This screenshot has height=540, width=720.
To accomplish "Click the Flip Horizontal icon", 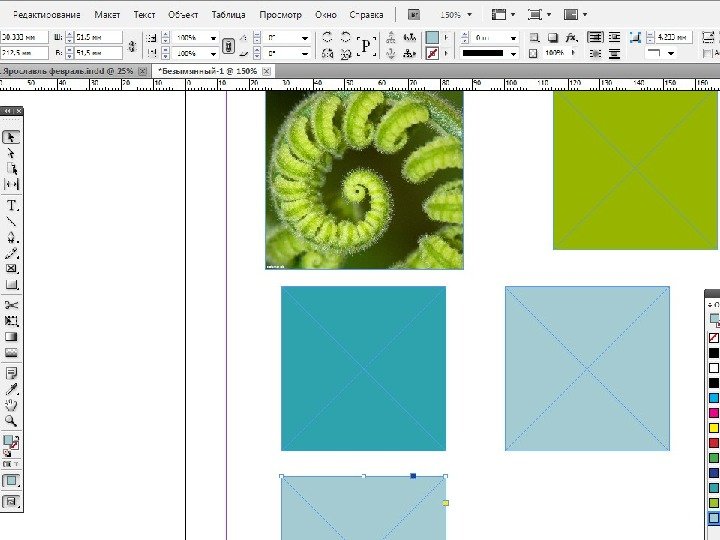I will tap(327, 54).
